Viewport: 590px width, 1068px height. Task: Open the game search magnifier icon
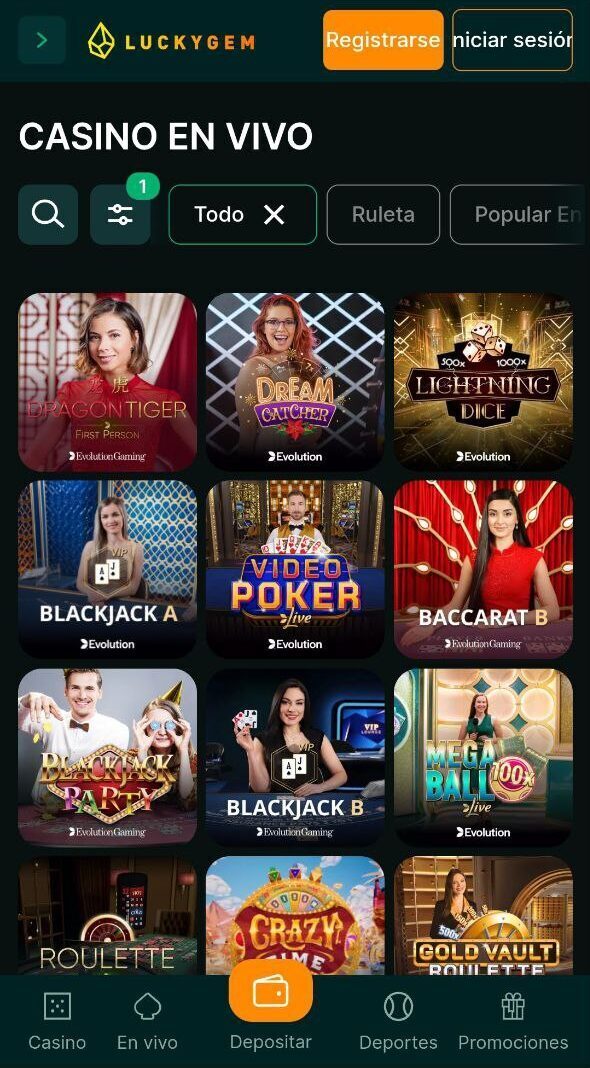pos(48,215)
